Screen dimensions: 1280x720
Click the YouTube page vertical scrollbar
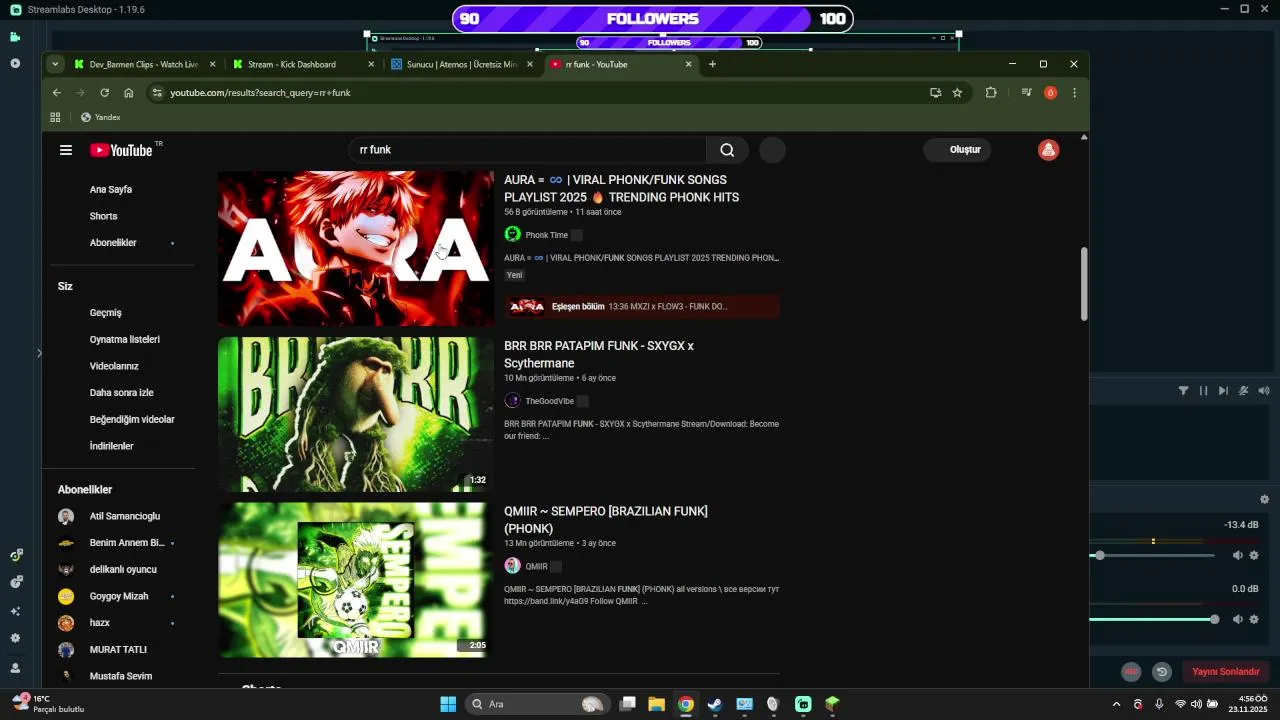pos(1084,284)
